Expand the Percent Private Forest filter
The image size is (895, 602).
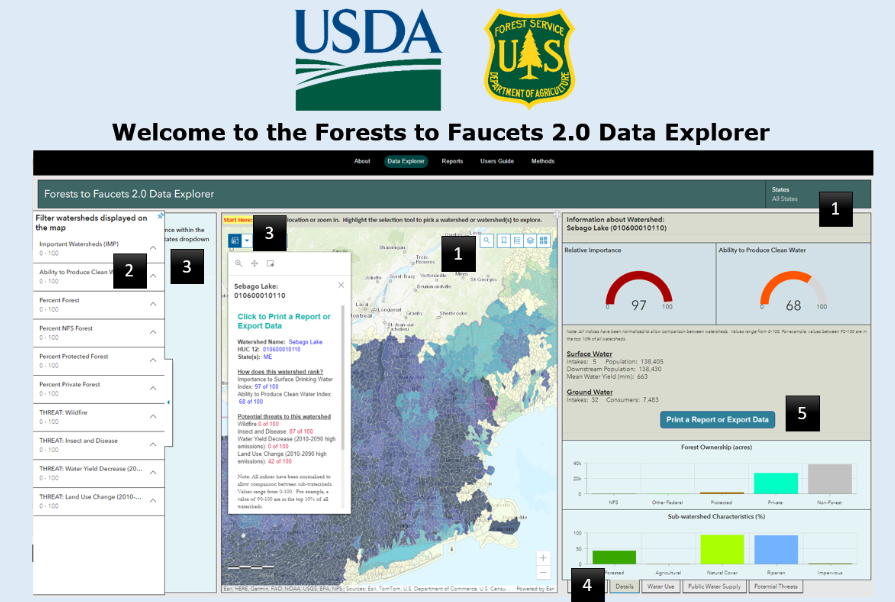[153, 388]
